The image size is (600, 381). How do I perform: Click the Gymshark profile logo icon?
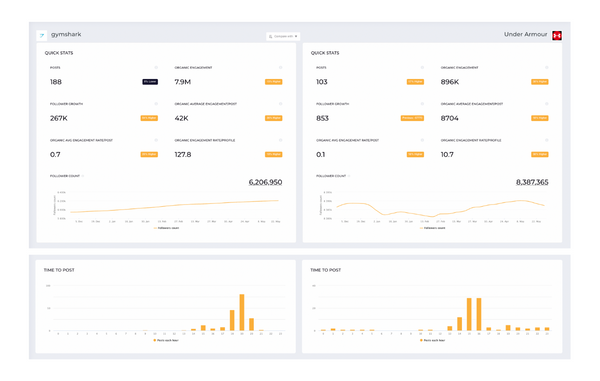click(42, 35)
